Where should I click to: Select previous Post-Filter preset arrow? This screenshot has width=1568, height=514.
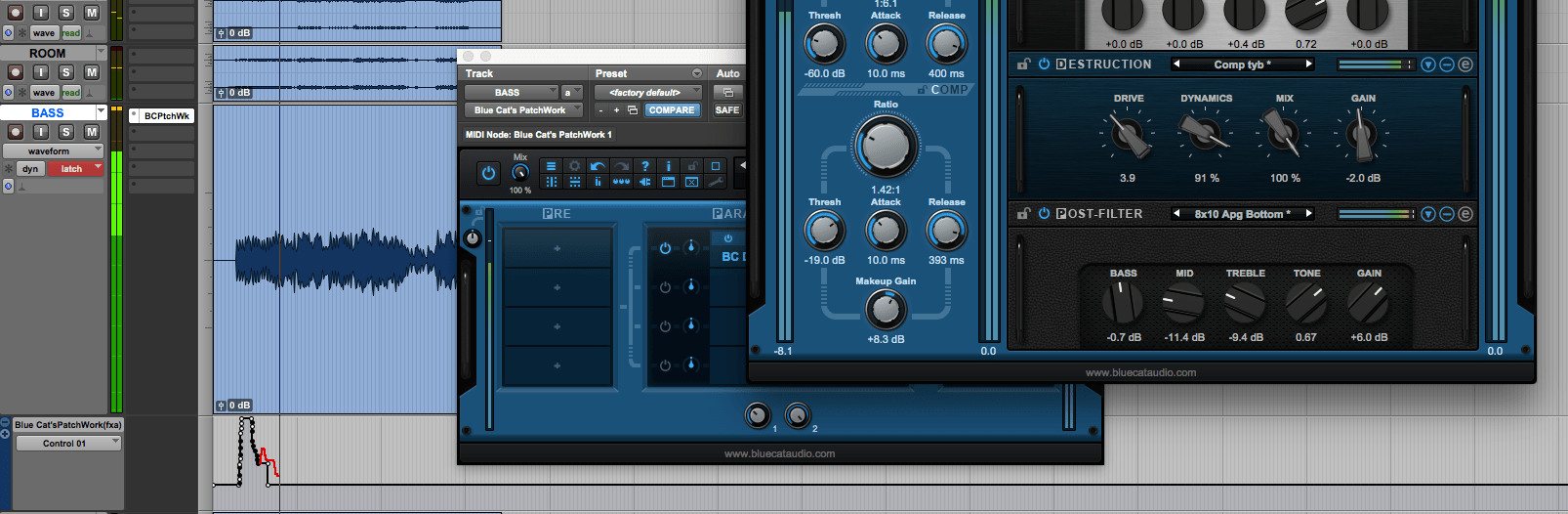click(x=1176, y=214)
